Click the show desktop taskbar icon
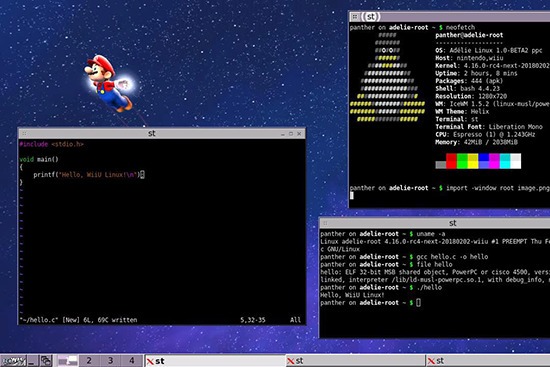Viewport: 550px width, 367px height. pos(33,361)
